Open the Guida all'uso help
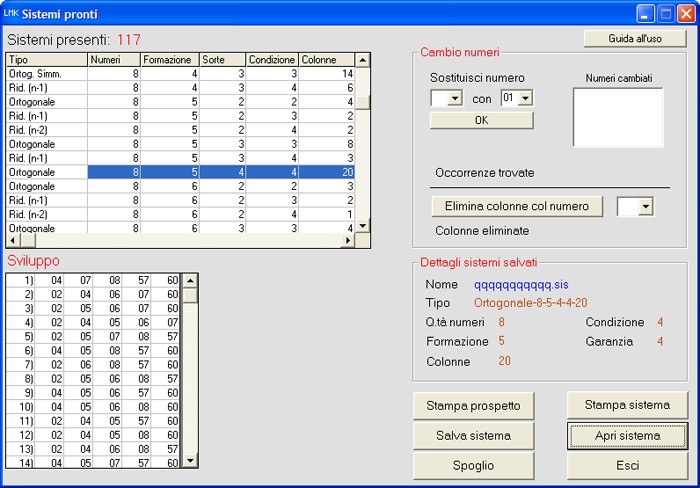The height and width of the screenshot is (488, 700). click(634, 39)
